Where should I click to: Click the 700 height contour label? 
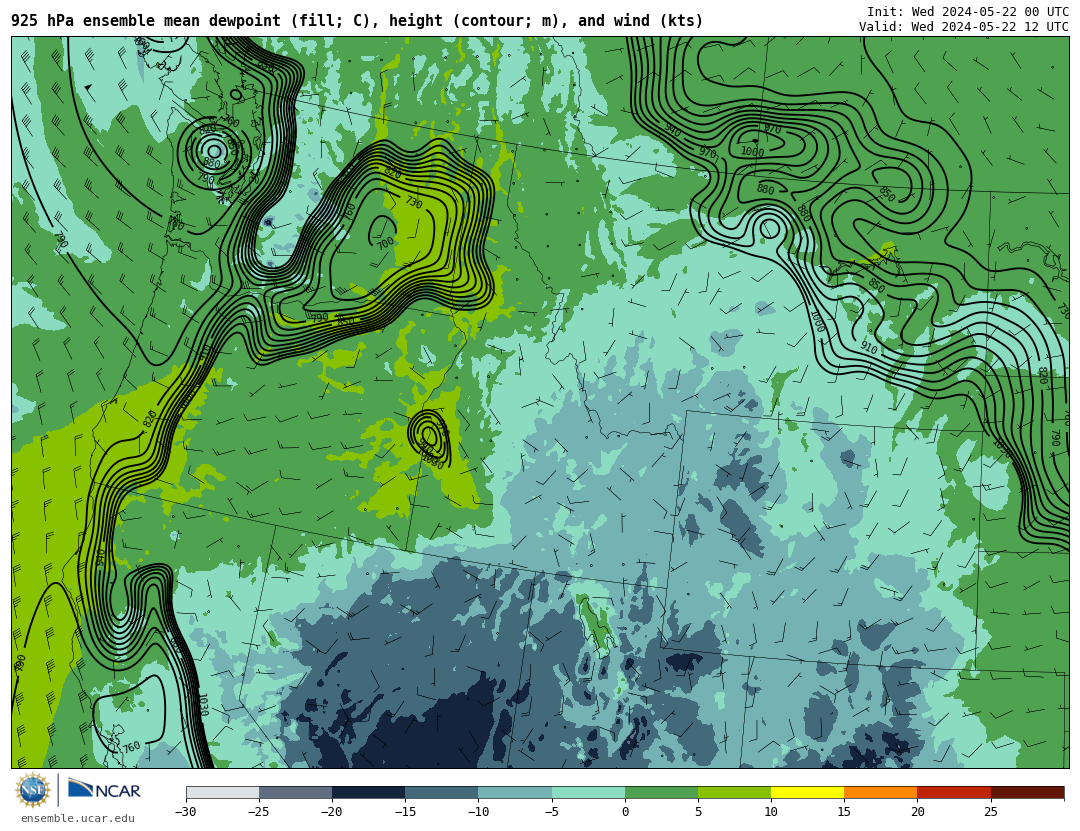click(385, 243)
